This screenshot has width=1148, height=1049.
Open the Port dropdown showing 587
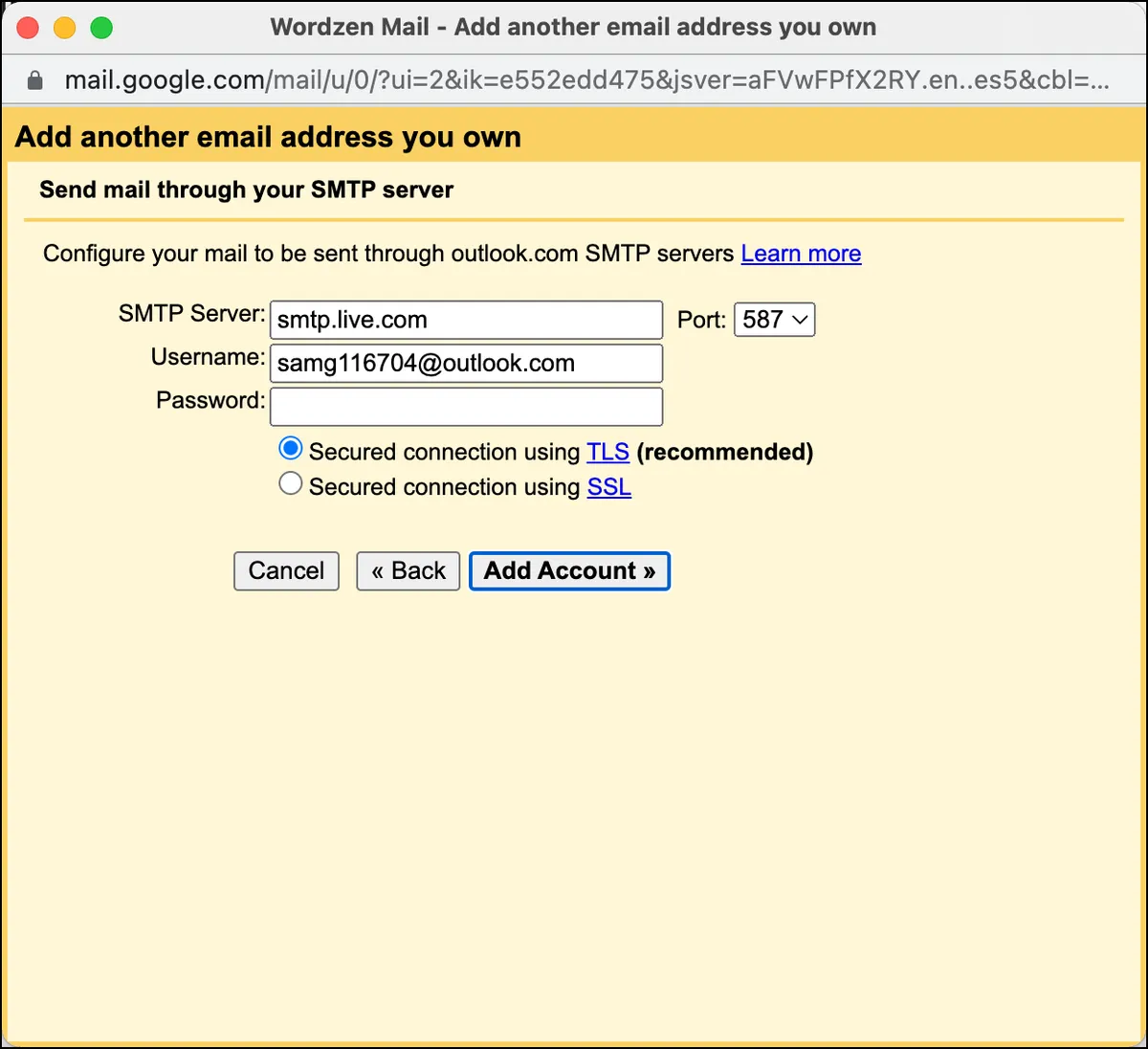coord(774,320)
